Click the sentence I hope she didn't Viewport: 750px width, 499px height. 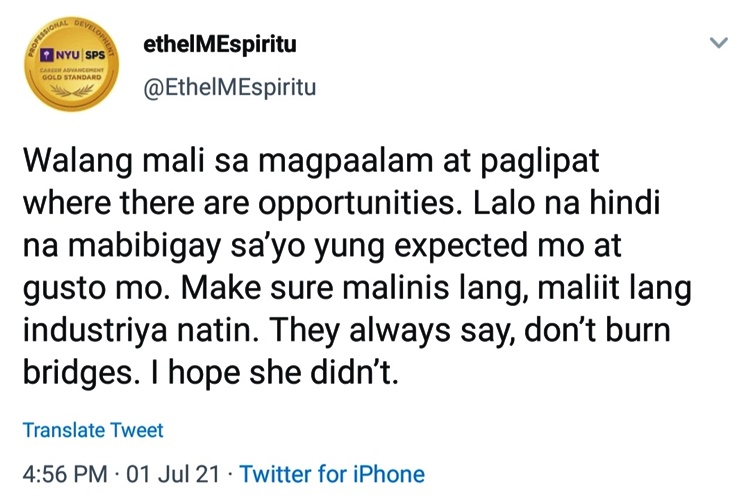[x=274, y=373]
